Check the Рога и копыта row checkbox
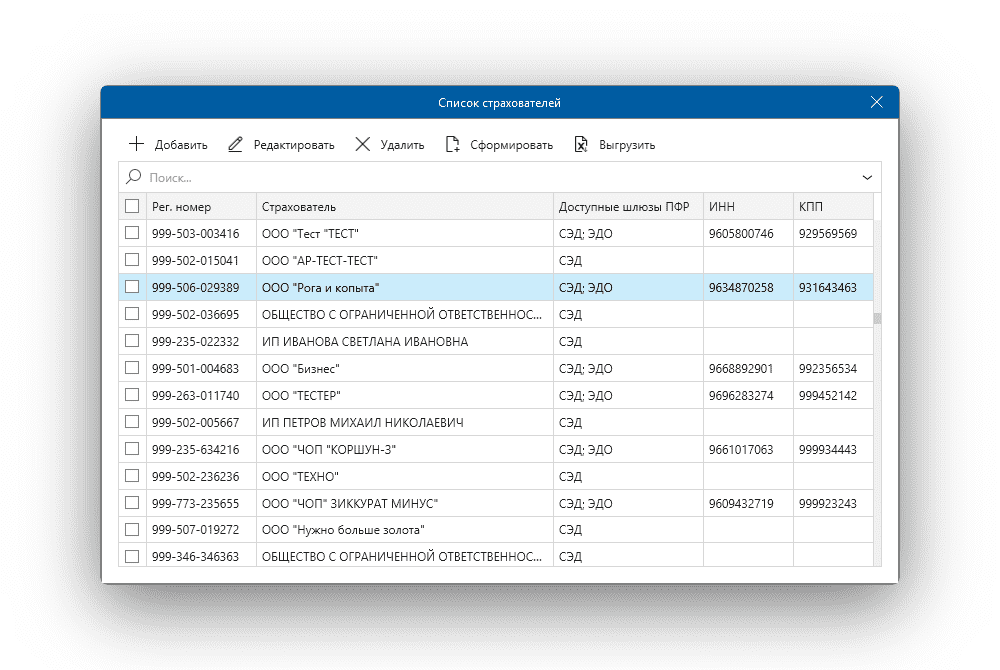 132,287
